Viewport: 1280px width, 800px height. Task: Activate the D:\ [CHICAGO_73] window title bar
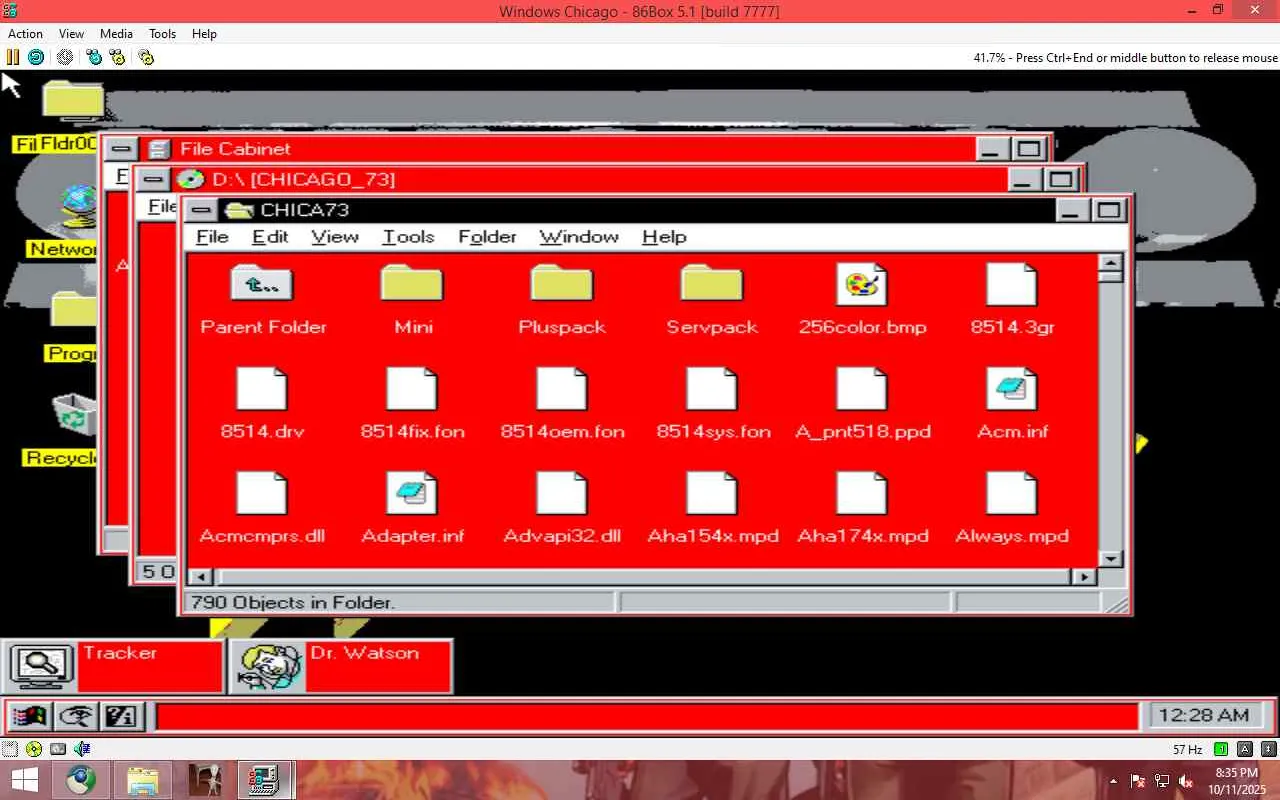(x=588, y=180)
